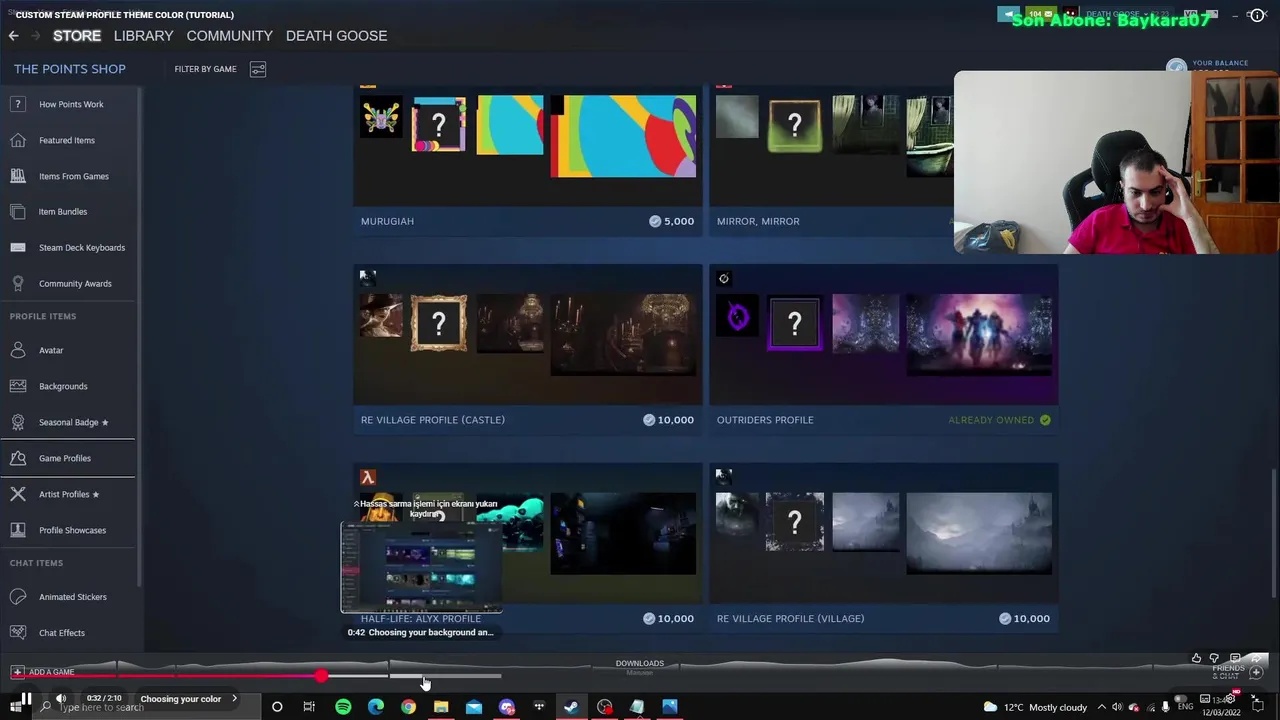Image resolution: width=1280 pixels, height=720 pixels.
Task: Click the ALREADY OWNED label
Action: pos(991,420)
